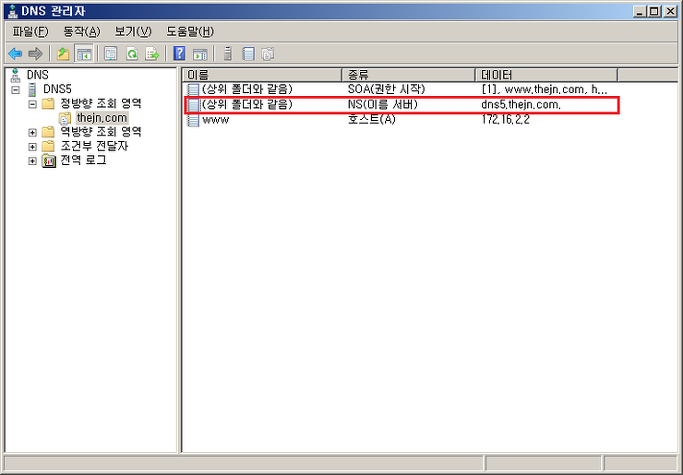This screenshot has height=475, width=683.
Task: Click (상위 폴더와 같음) in SOA row
Action: (x=247, y=89)
